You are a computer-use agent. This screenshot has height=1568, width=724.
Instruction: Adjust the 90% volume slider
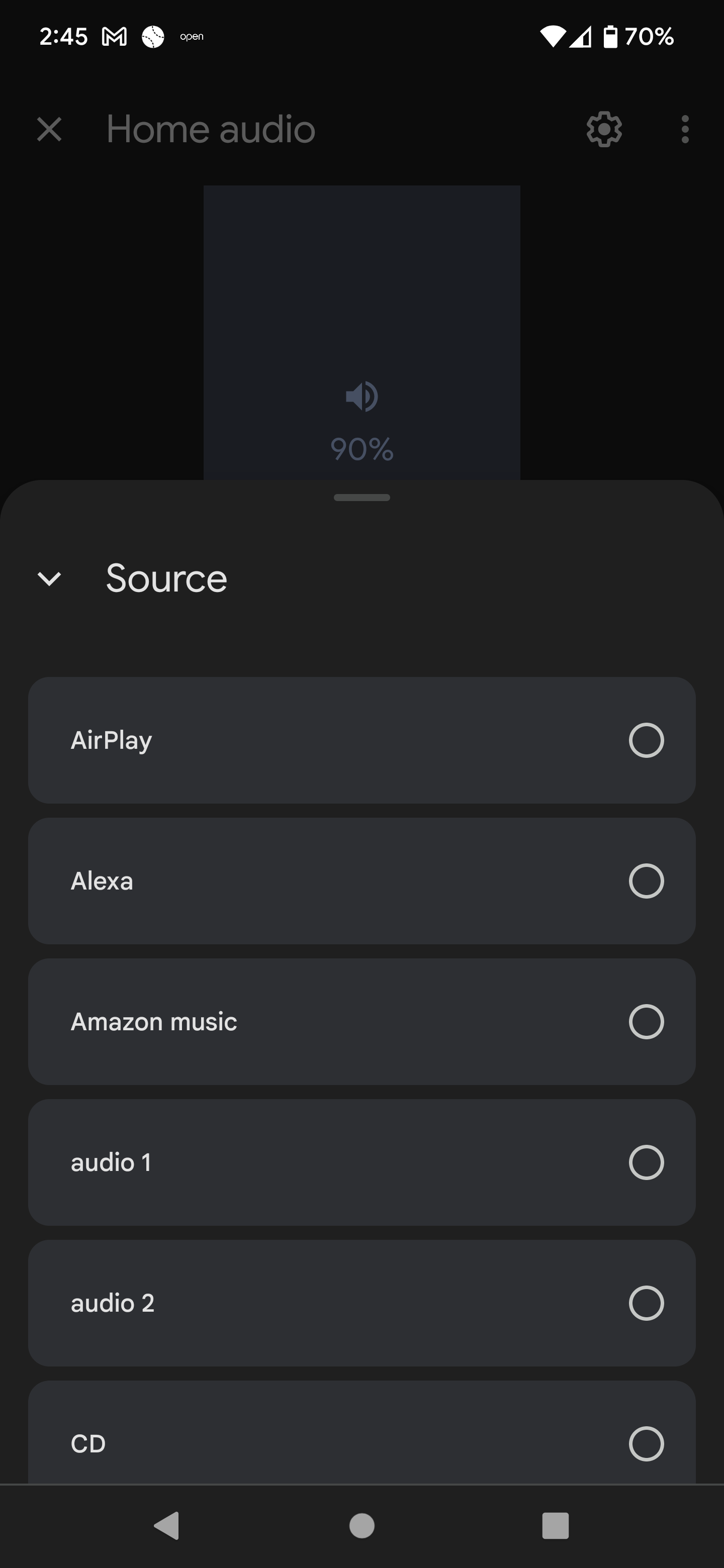coord(361,332)
